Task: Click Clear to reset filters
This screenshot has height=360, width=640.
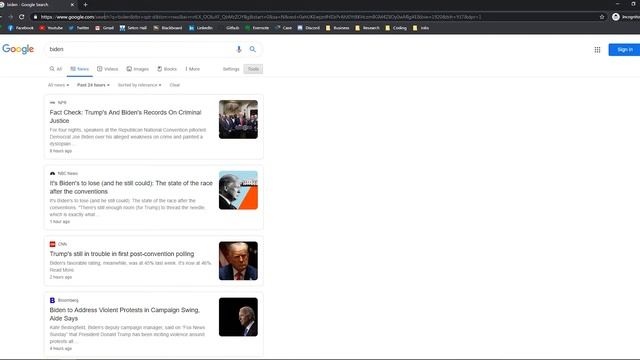Action: tap(175, 85)
